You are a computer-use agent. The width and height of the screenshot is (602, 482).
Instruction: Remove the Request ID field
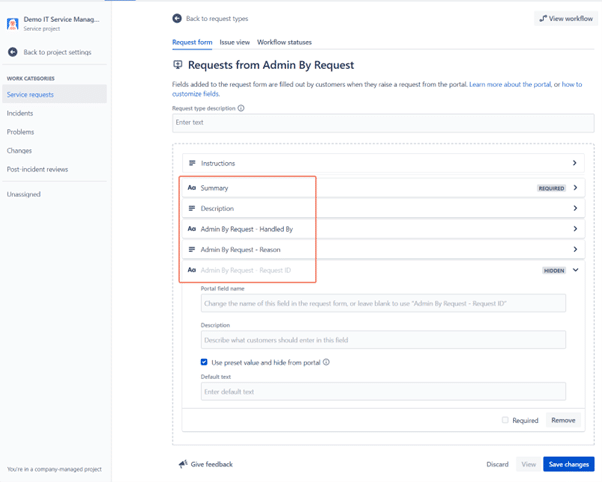(x=563, y=420)
